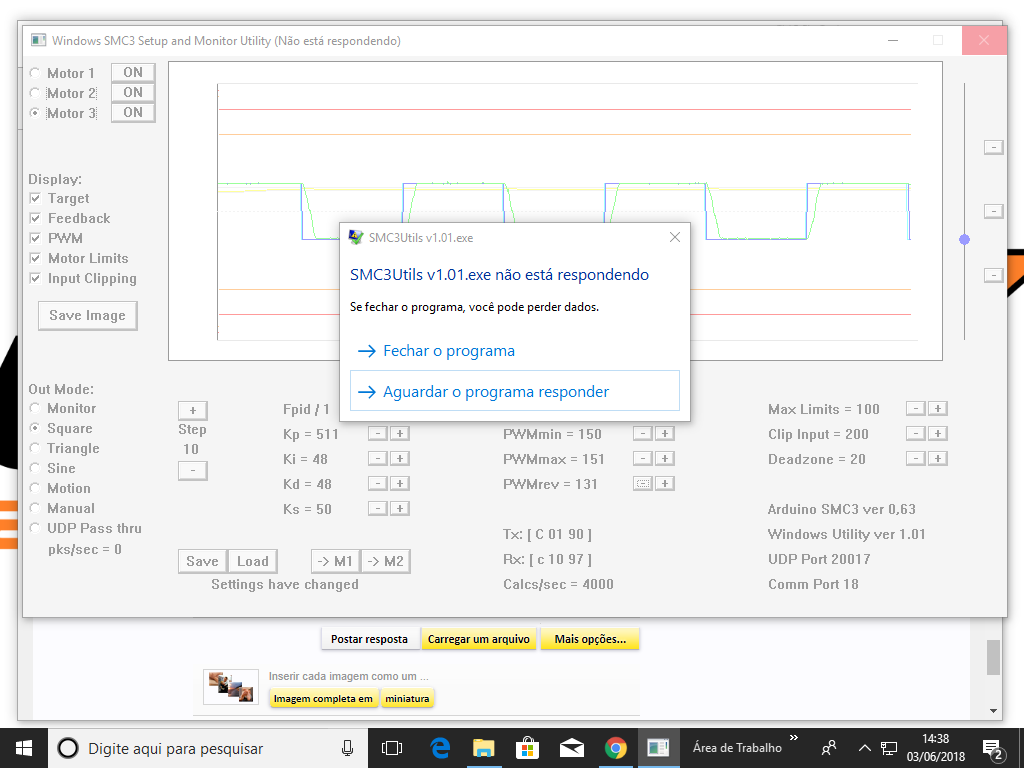Decrease PWMrev value
Image resolution: width=1024 pixels, height=768 pixels.
click(x=643, y=483)
